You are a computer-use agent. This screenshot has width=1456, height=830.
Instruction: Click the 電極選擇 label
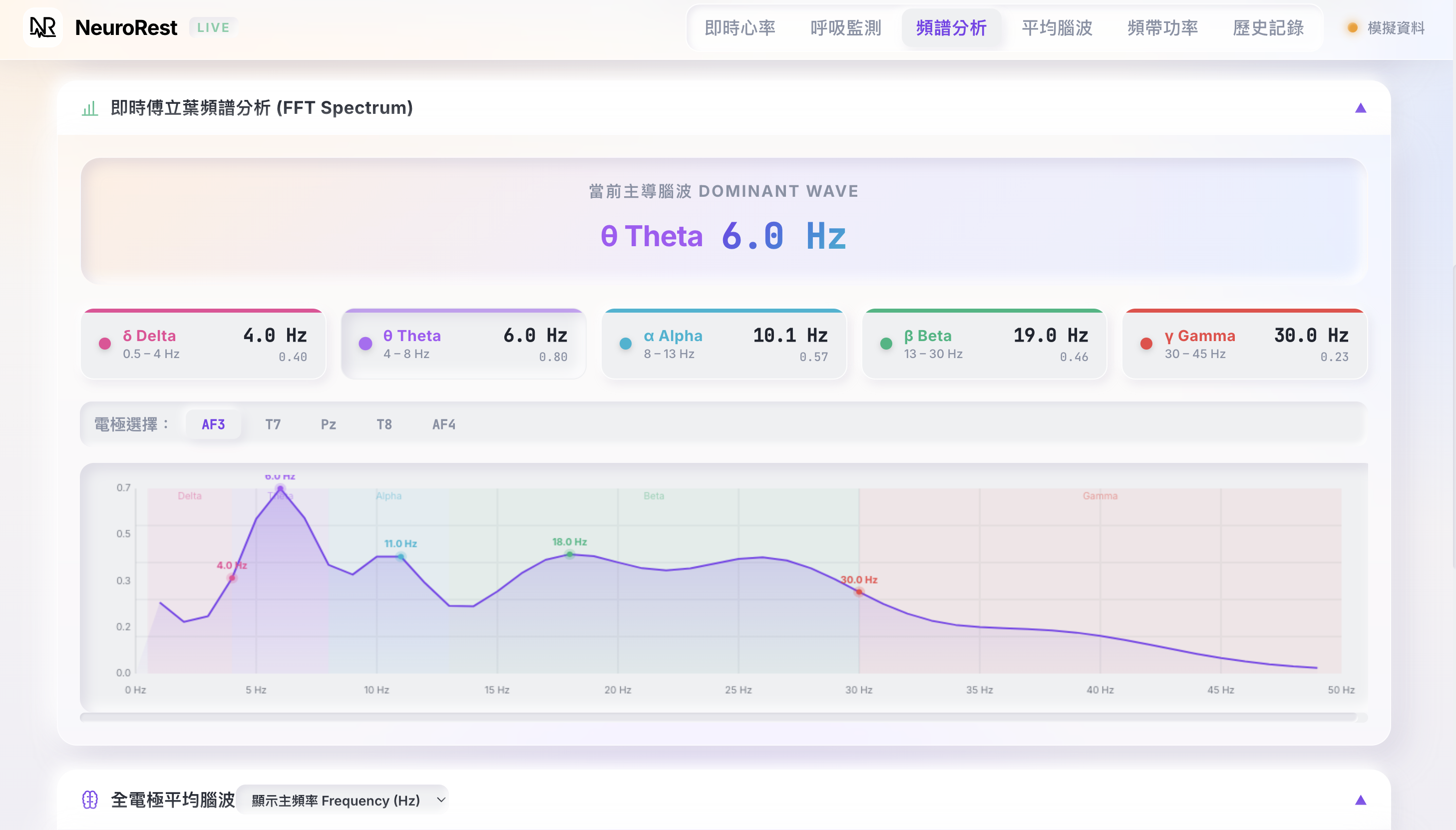pos(132,424)
